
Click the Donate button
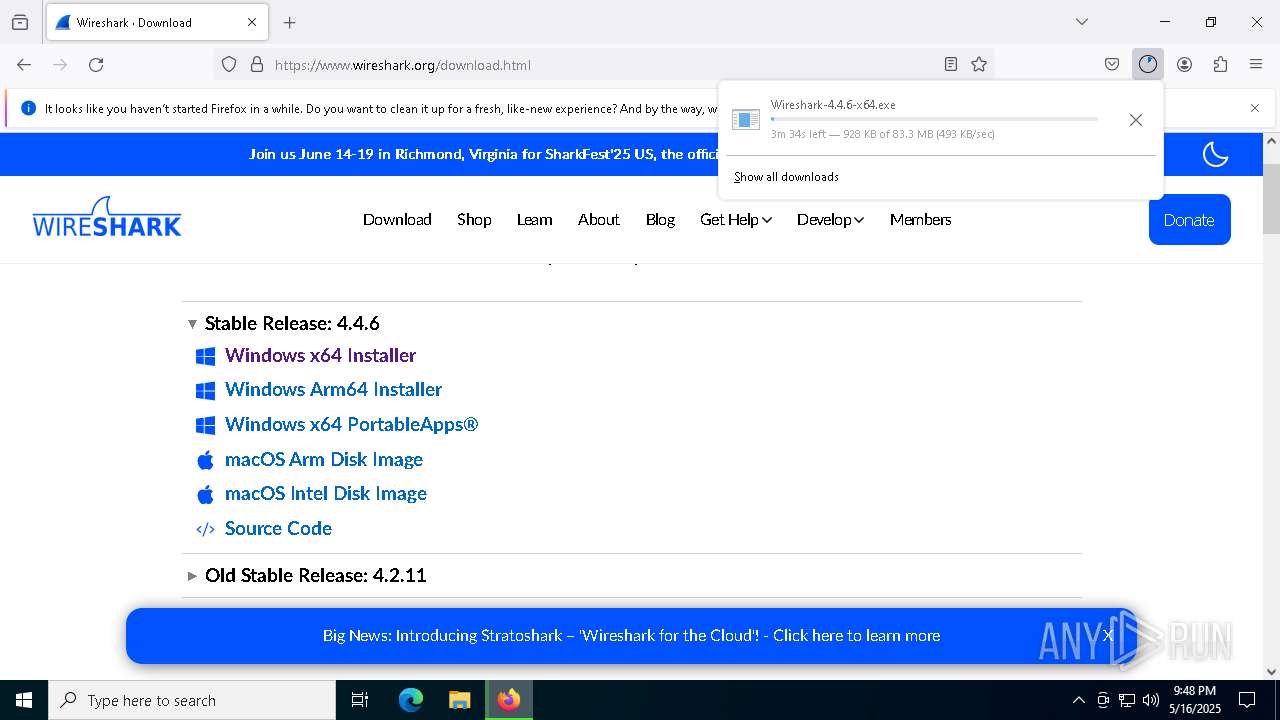pyautogui.click(x=1189, y=220)
